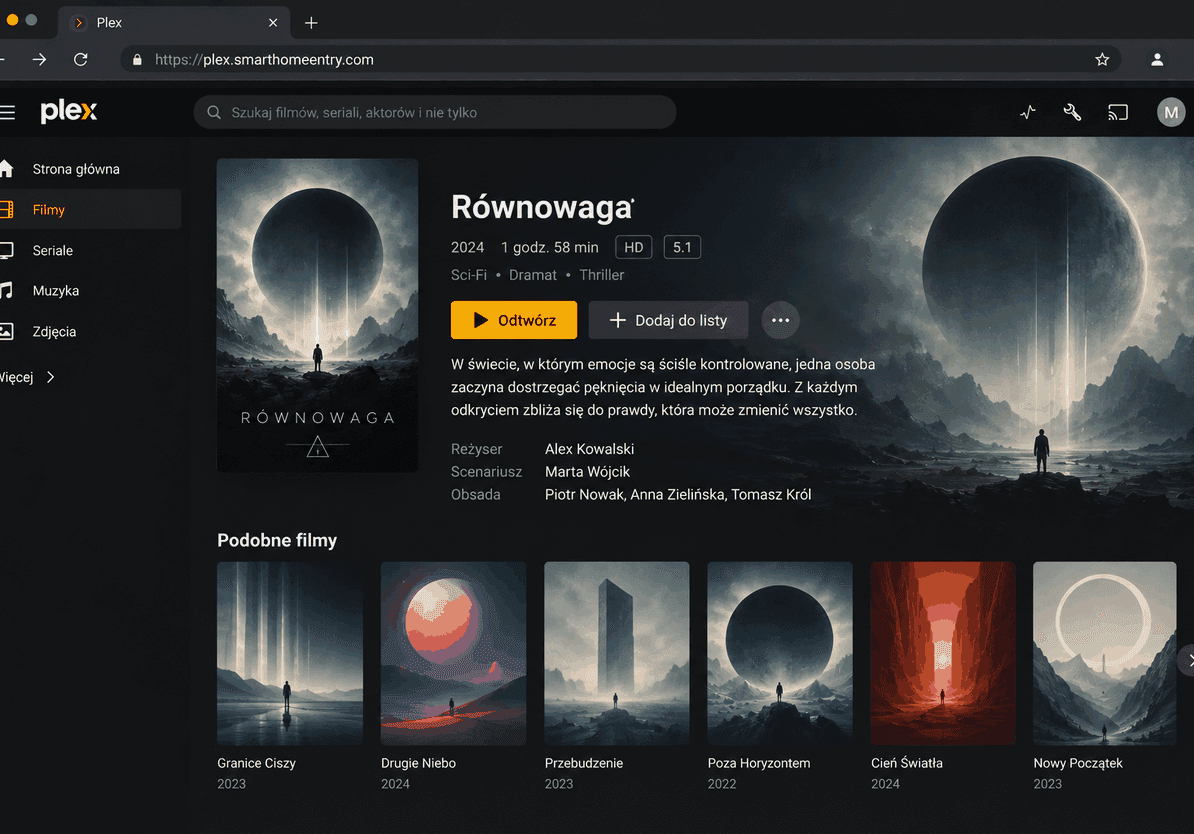Click the 5.1 audio badge
1194x834 pixels.
pyautogui.click(x=682, y=248)
